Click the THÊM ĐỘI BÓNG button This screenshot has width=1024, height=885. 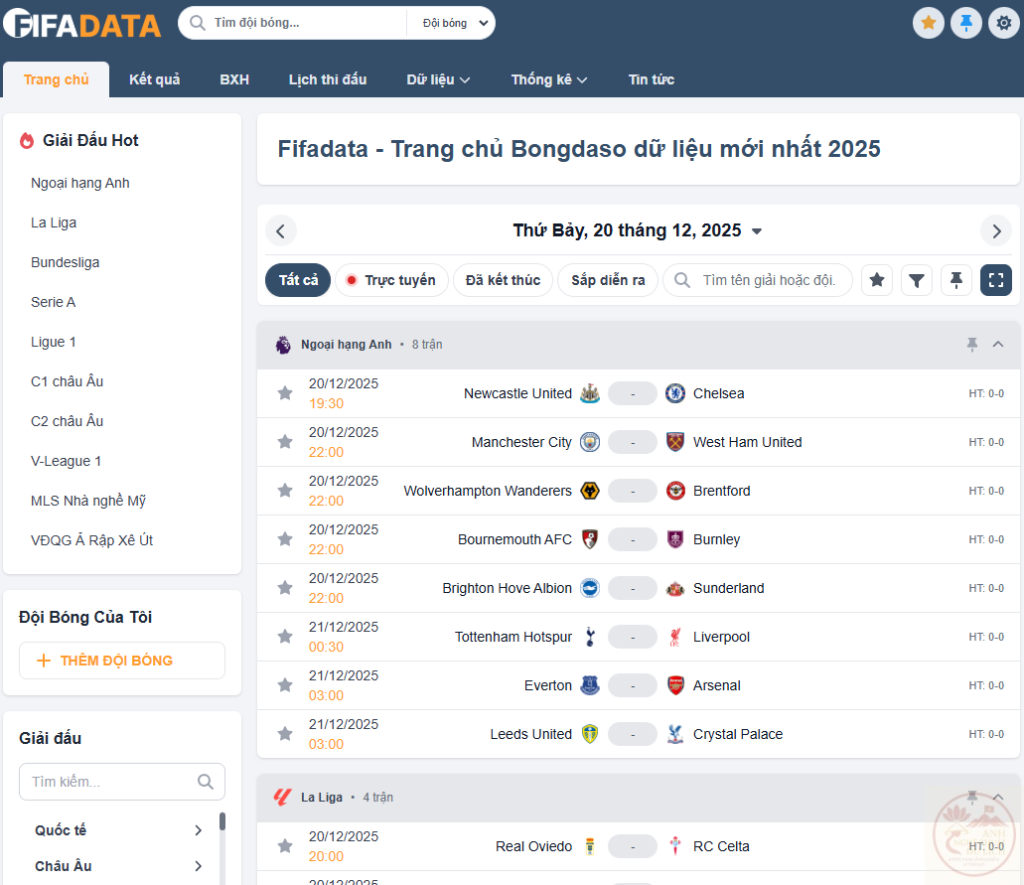122,660
